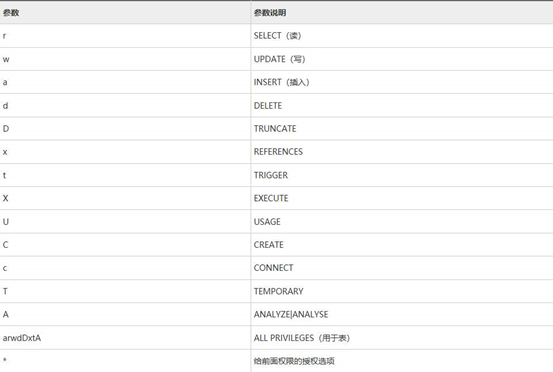Select the EXECUTE text

click(271, 198)
